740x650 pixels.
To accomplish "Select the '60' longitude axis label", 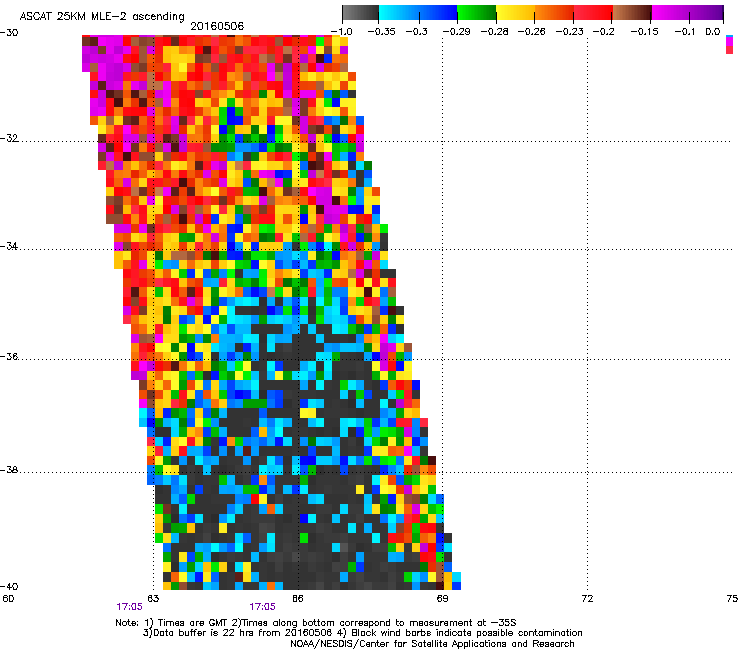I will (x=8, y=599).
